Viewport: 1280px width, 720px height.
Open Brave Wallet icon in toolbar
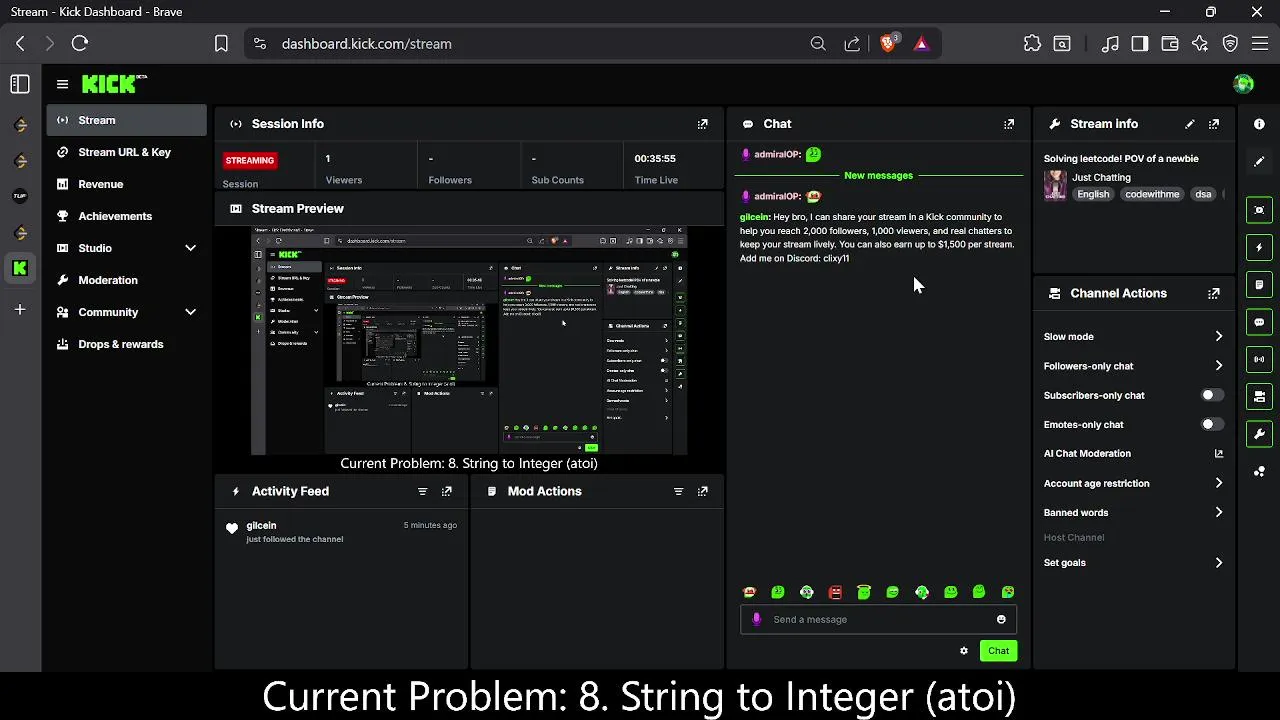(1170, 43)
